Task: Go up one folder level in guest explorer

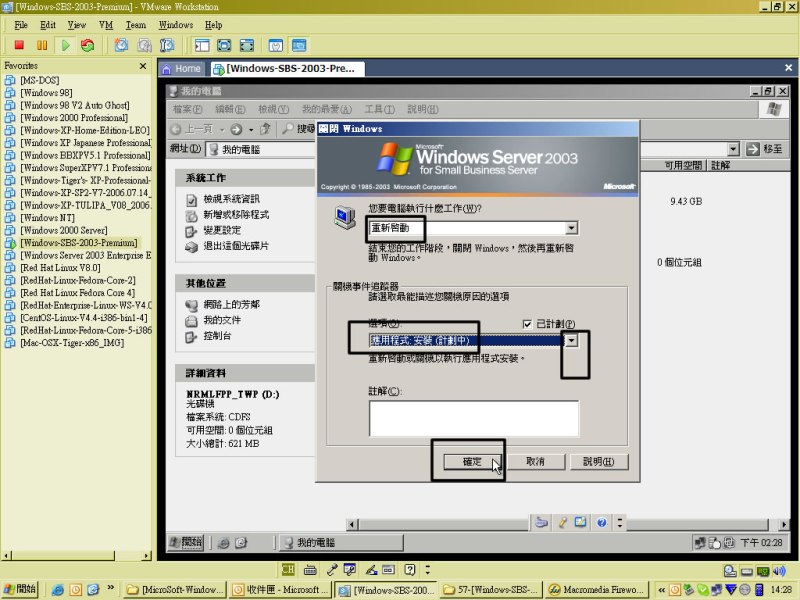Action: pyautogui.click(x=265, y=129)
